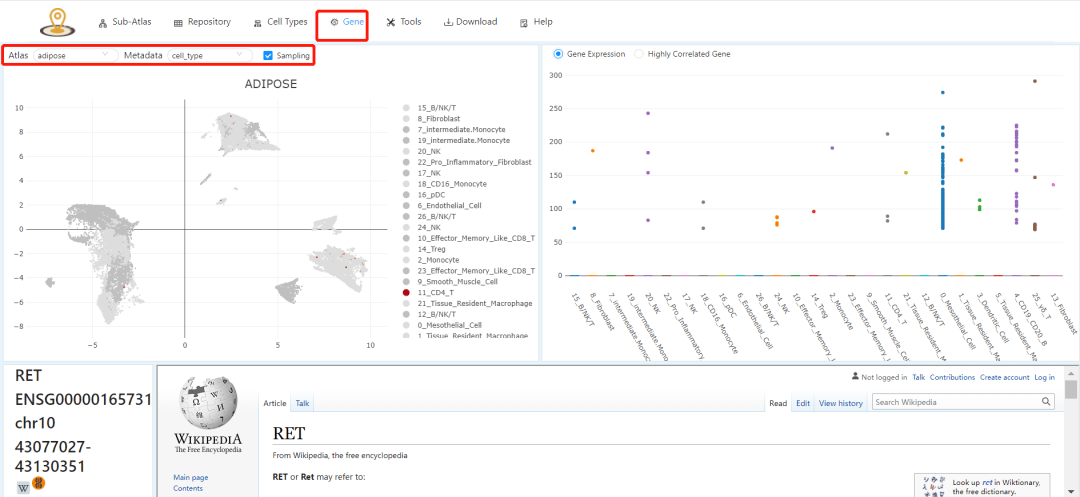Click the Create account link
The height and width of the screenshot is (497, 1080).
click(x=1004, y=377)
